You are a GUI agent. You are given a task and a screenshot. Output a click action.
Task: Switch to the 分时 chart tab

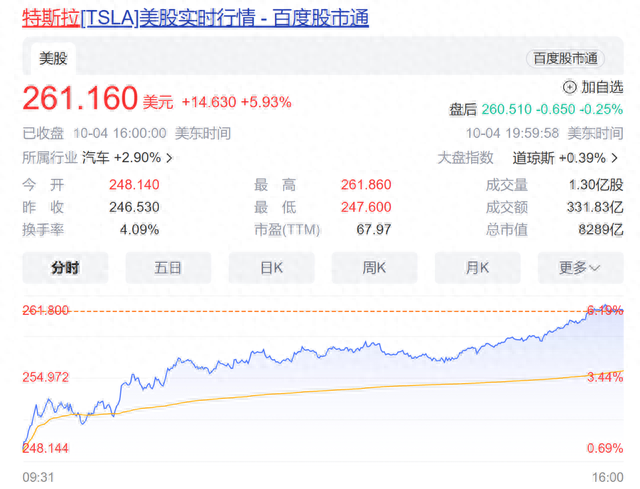[x=65, y=268]
